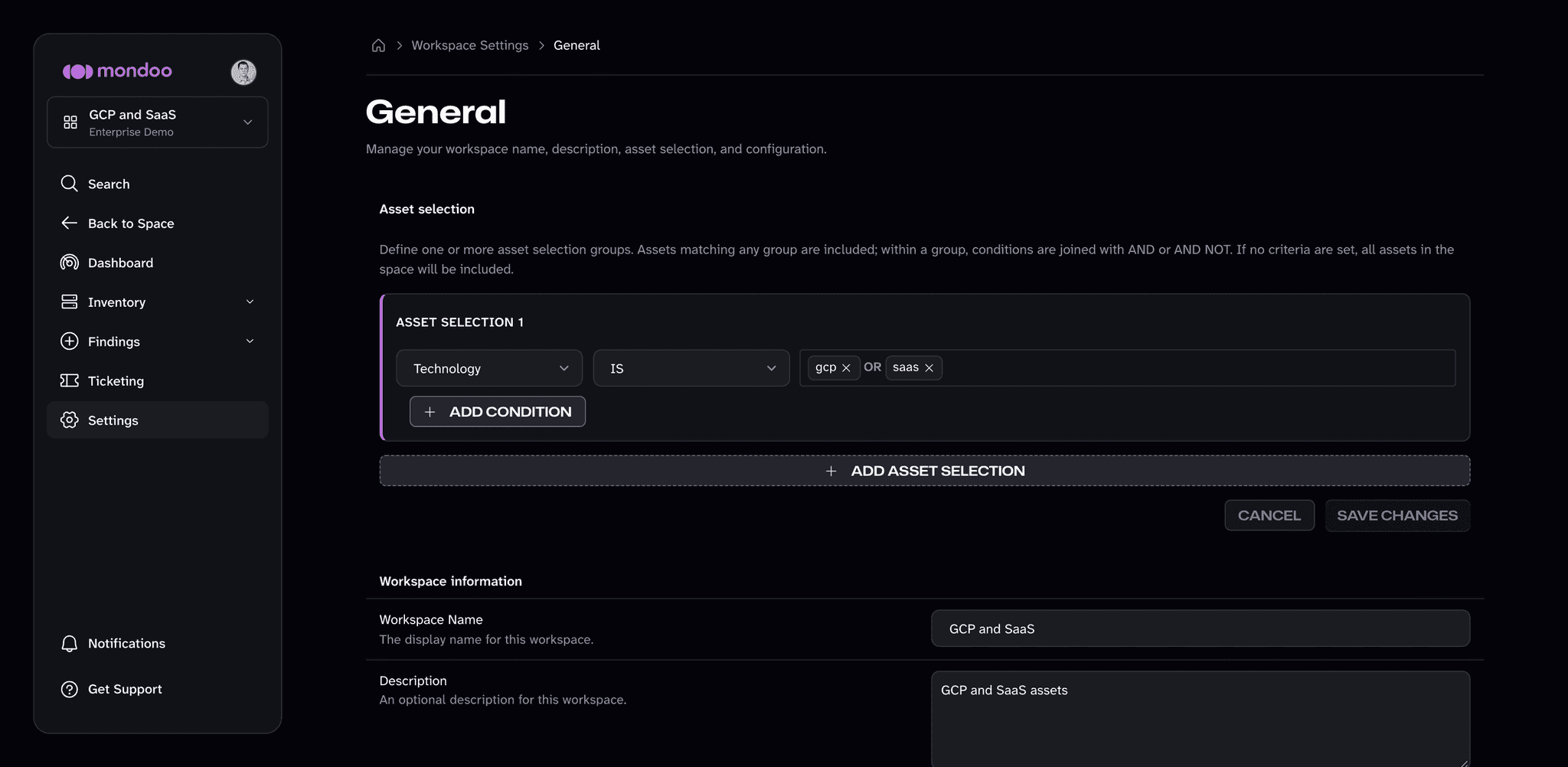Click the Findings plus-circle icon
Screen dimensions: 1568x767
point(70,341)
